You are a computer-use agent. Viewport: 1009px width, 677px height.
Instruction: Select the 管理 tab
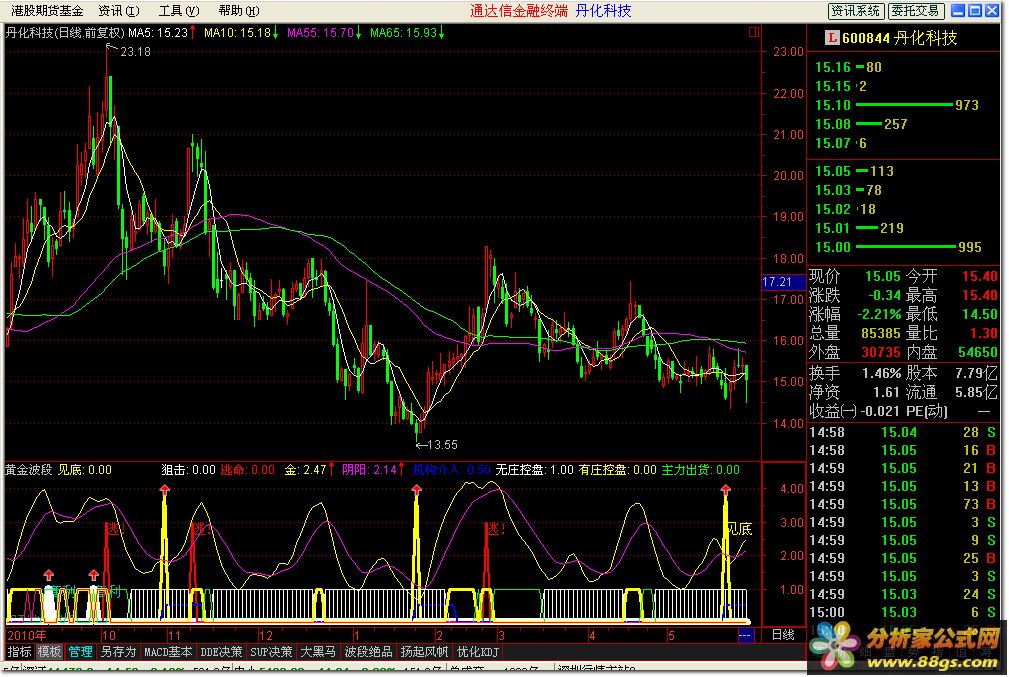(80, 652)
